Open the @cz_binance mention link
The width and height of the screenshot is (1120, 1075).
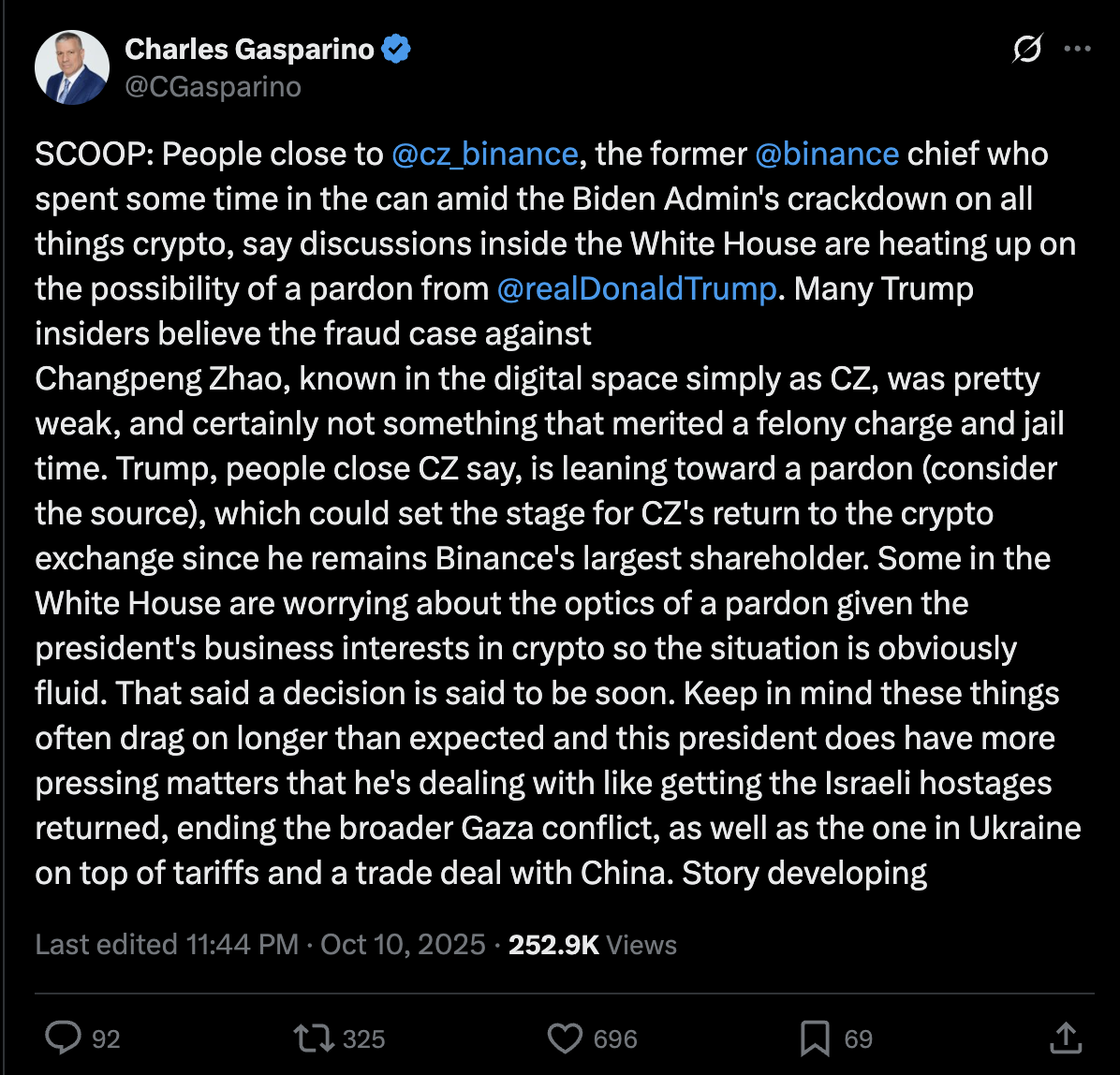[x=485, y=154]
